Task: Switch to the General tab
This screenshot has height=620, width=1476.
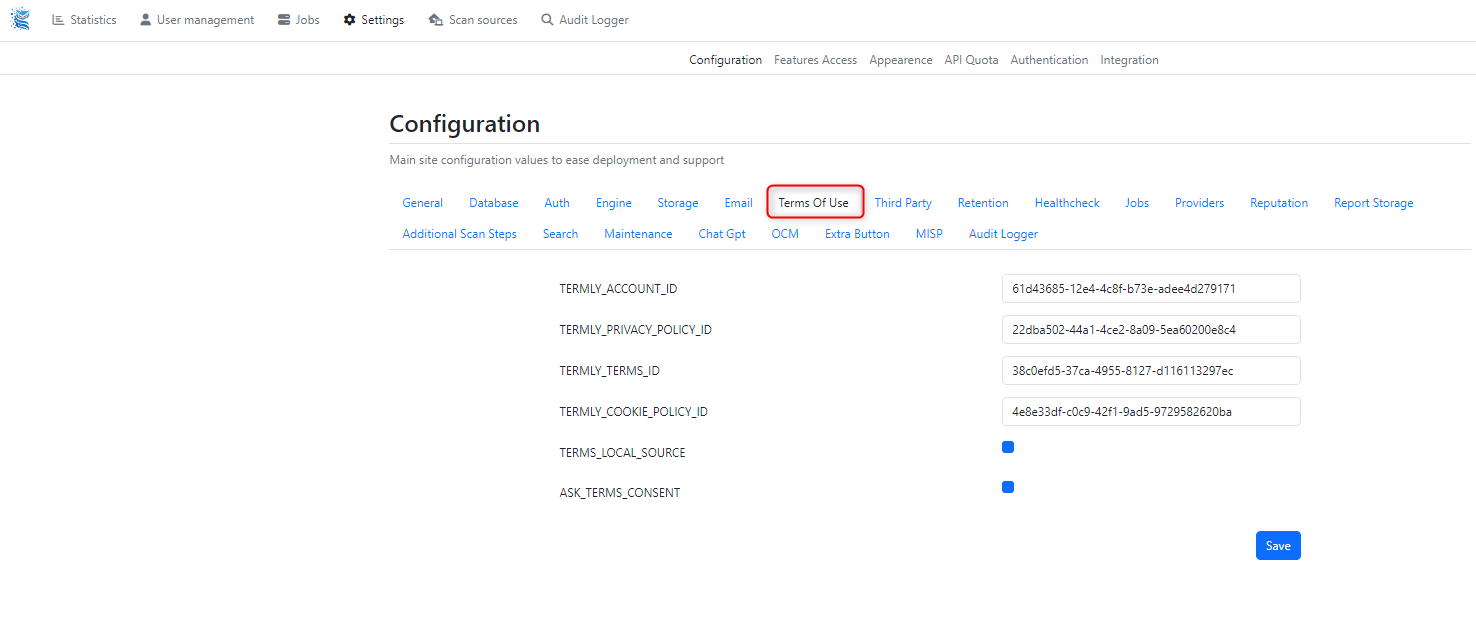Action: coord(422,203)
